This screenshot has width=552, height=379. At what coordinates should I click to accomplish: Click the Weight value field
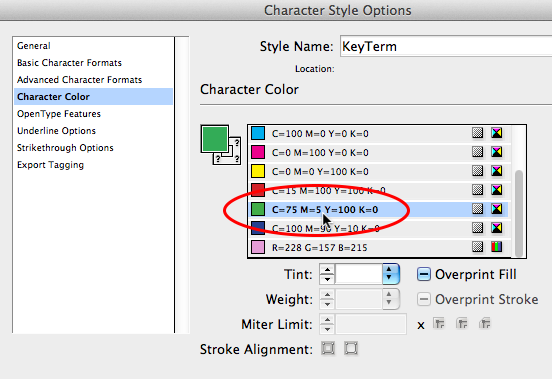point(359,299)
